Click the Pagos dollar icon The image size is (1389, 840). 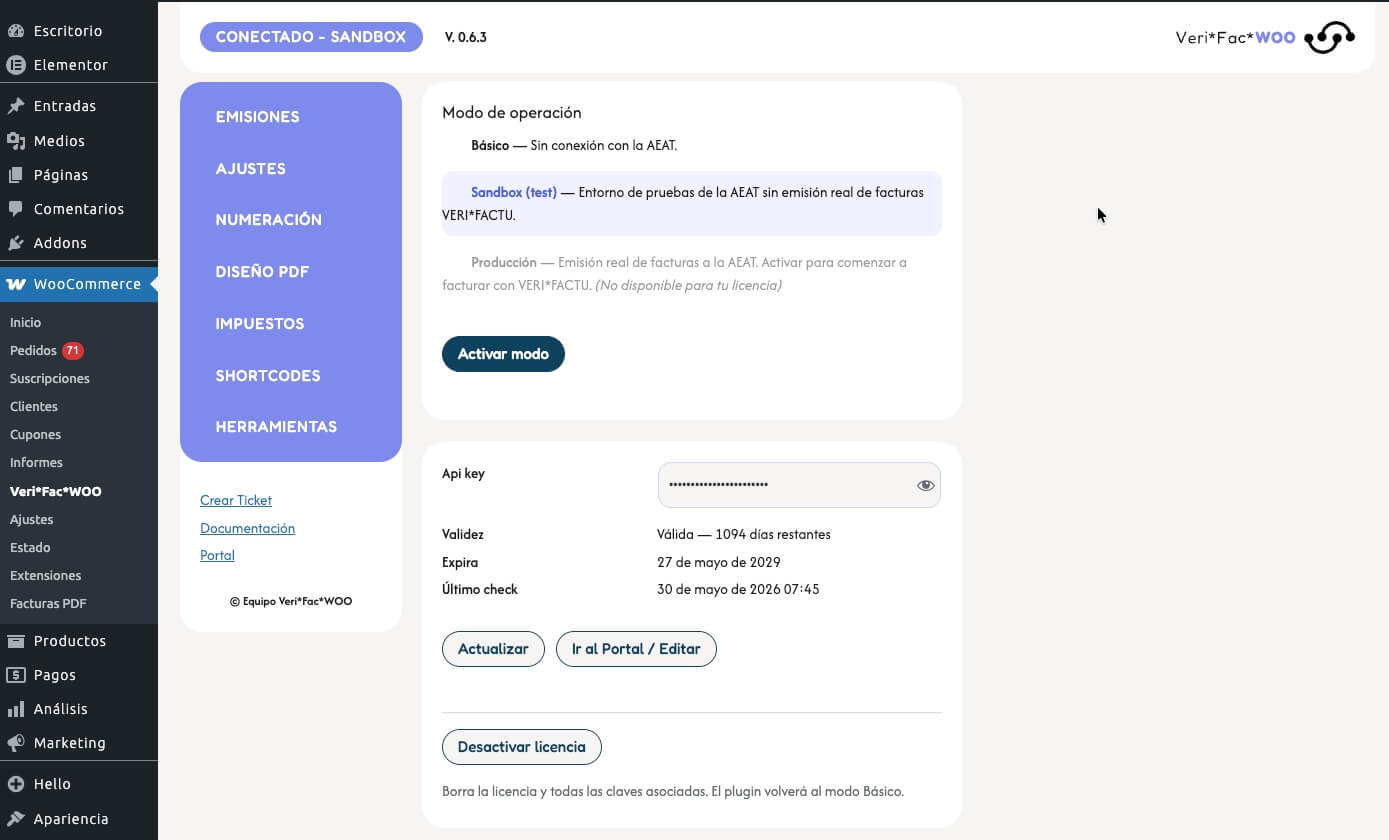(16, 675)
